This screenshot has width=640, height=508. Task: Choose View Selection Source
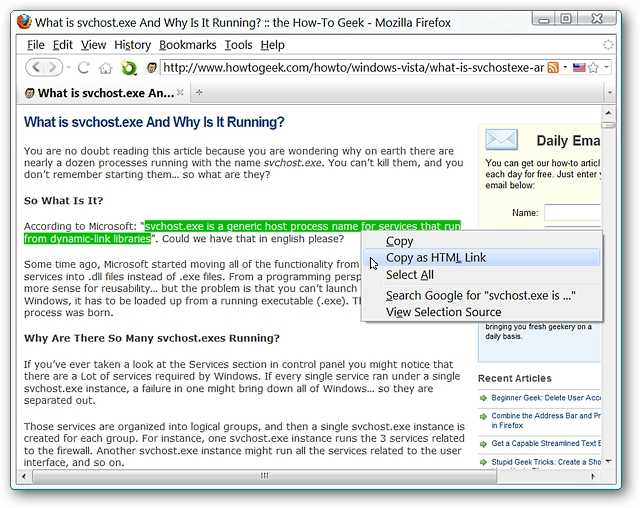click(x=482, y=312)
